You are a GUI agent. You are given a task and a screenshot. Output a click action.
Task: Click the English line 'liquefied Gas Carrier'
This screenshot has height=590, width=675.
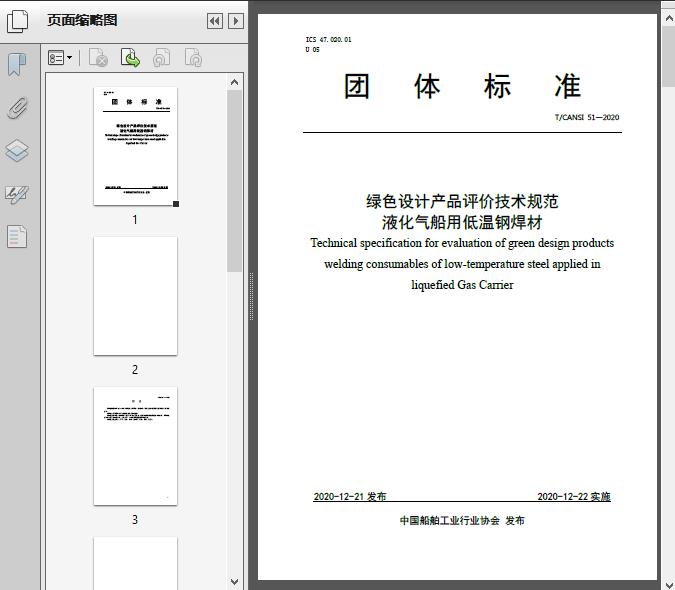[x=462, y=285]
